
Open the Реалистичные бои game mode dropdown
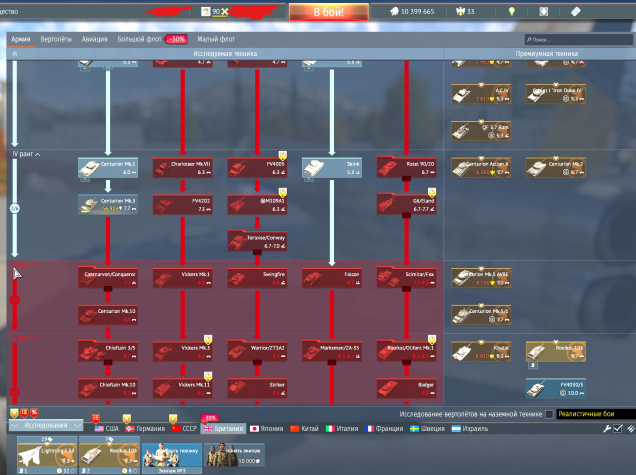point(594,414)
